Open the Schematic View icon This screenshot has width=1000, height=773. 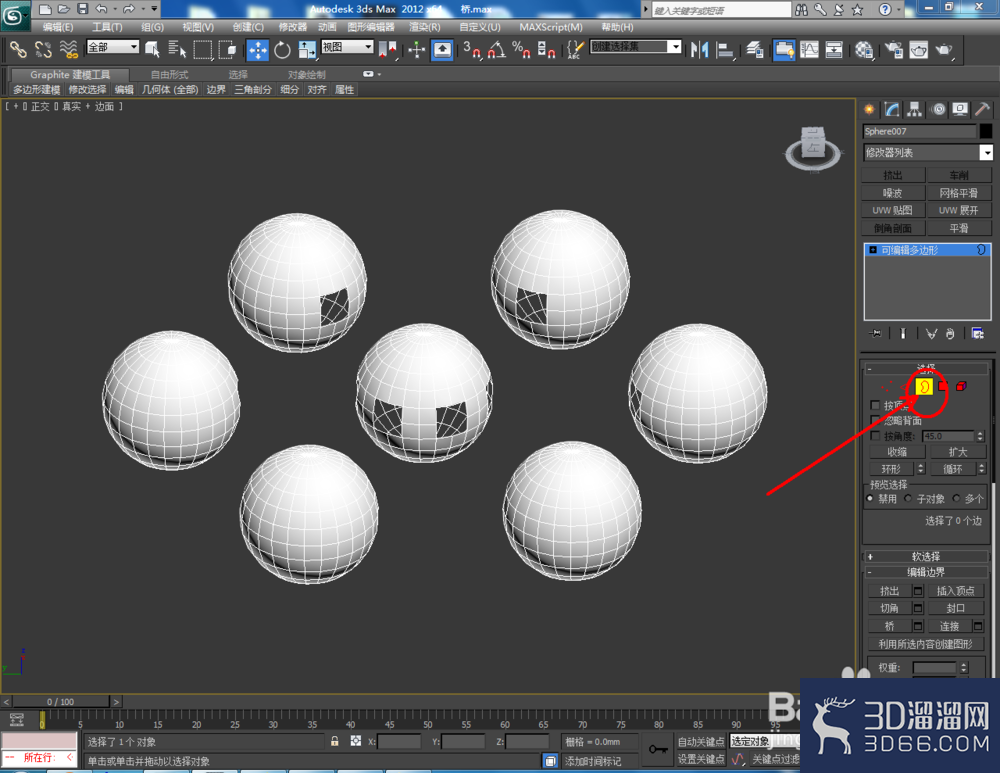(834, 50)
